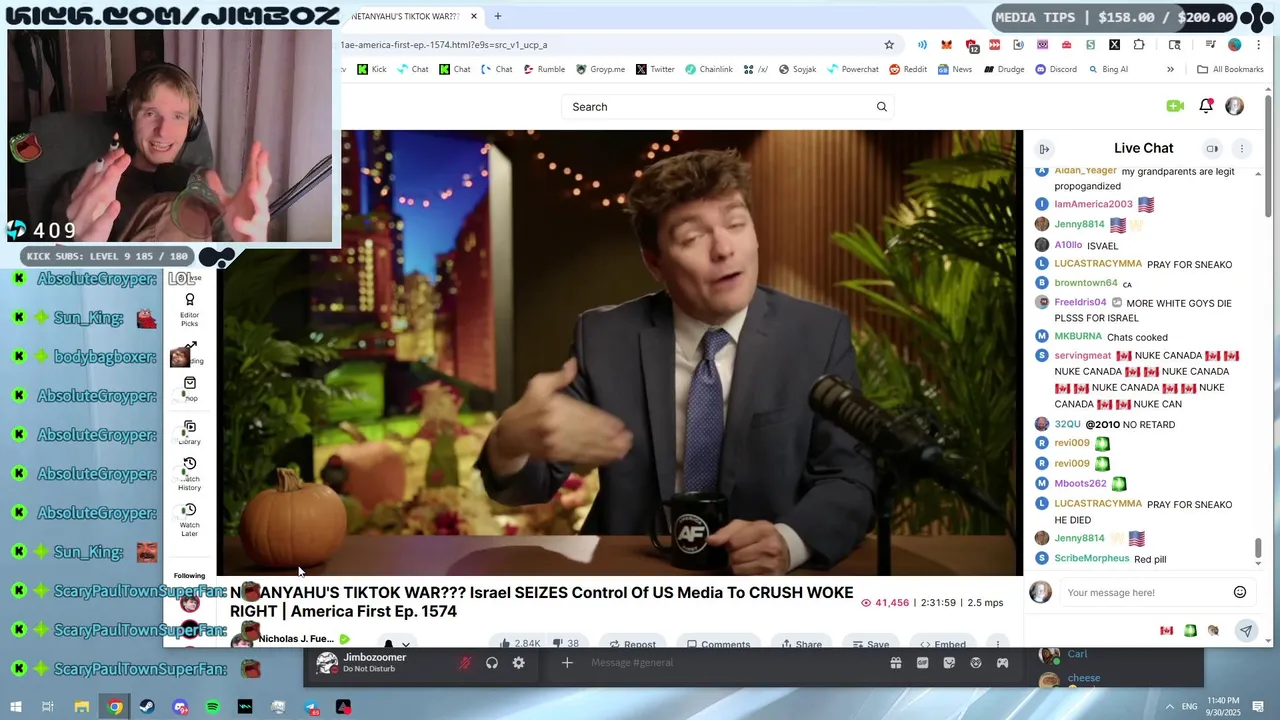This screenshot has height=720, width=1280.
Task: Click the Nicholas J. Fuentes channel name
Action: click(296, 639)
